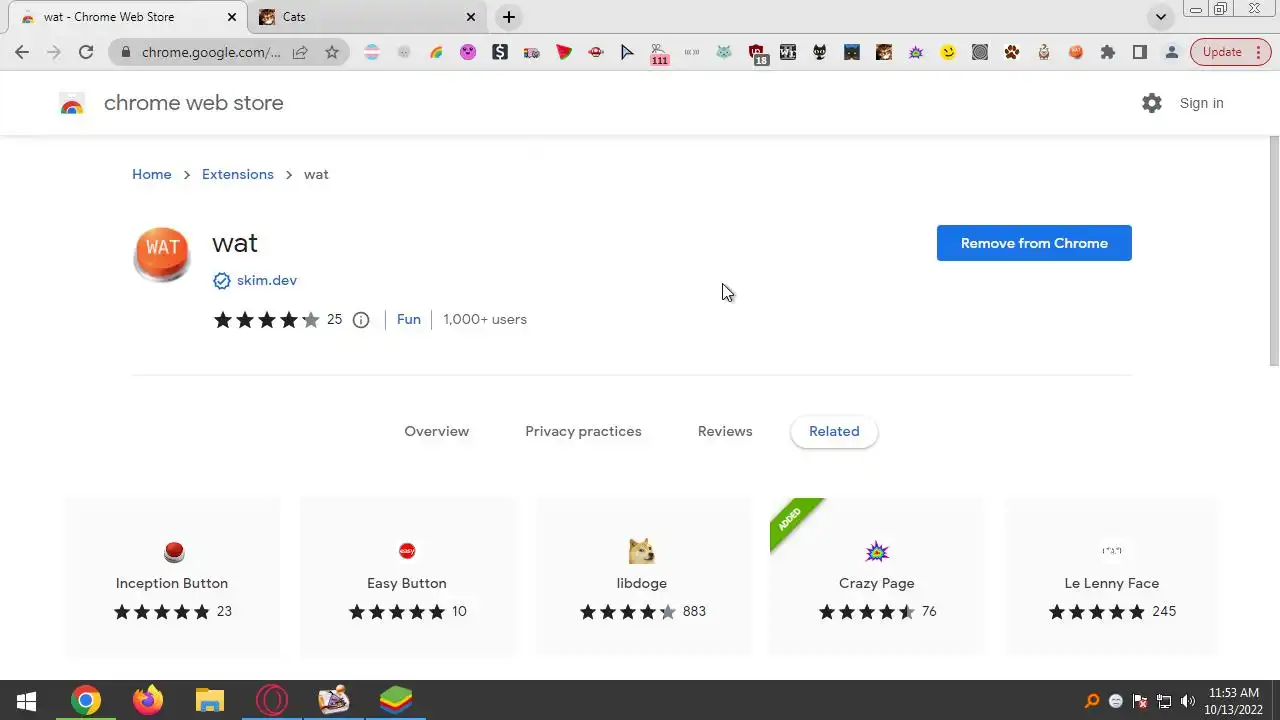This screenshot has height=720, width=1280.
Task: Open the Crazy Page extension card
Action: coord(877,578)
